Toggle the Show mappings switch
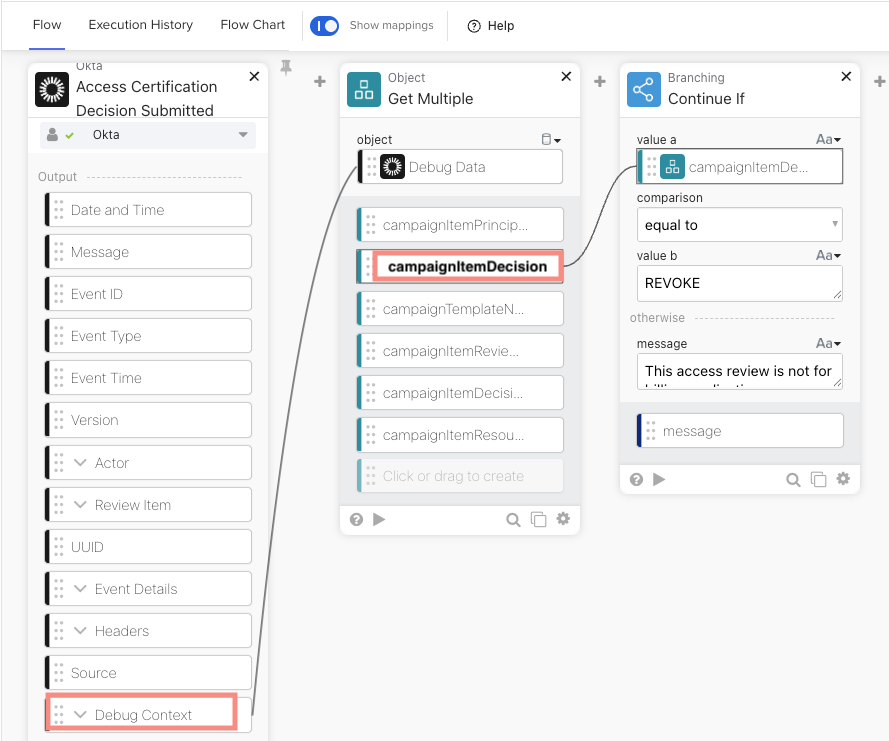Screen dimensions: 889x741 [325, 25]
